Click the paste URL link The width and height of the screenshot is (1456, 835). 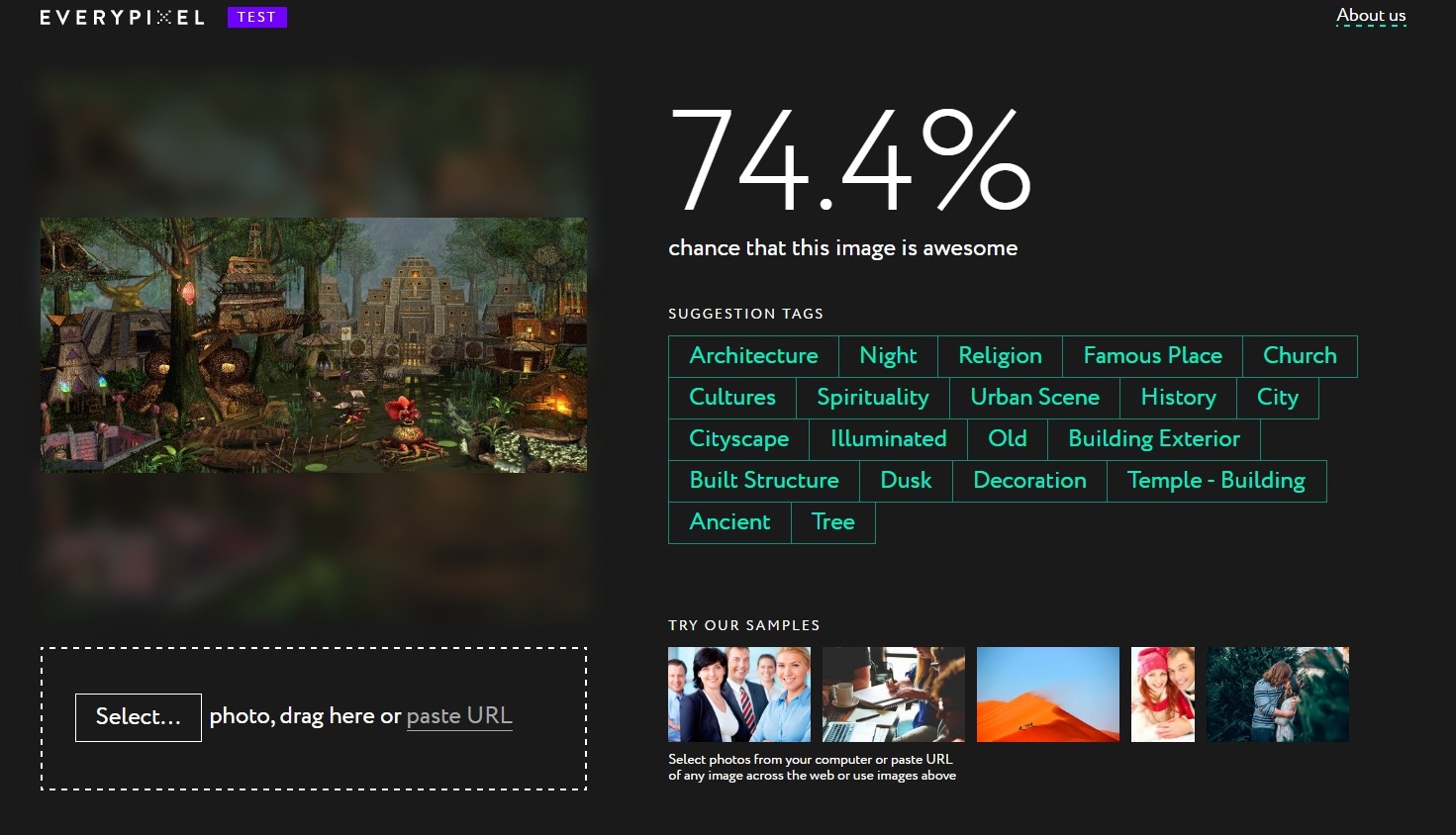[459, 716]
